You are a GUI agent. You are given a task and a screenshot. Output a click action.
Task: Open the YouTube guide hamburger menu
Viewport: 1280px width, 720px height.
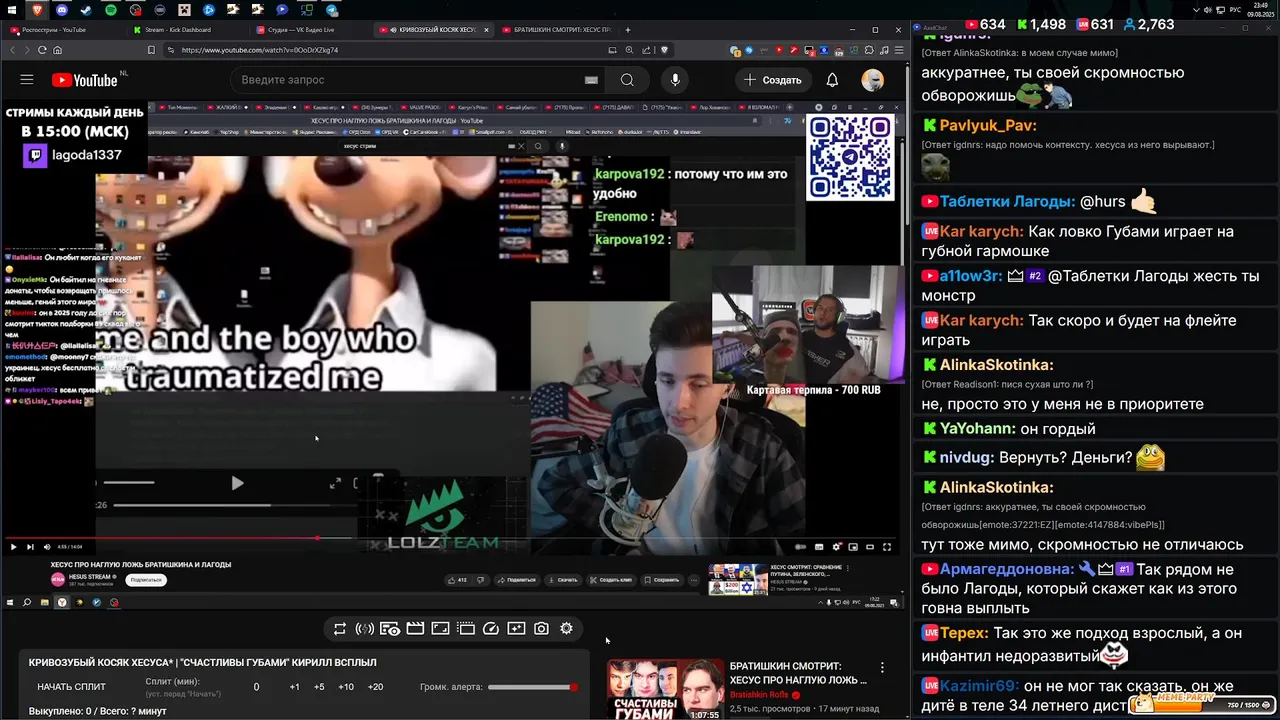(x=27, y=80)
